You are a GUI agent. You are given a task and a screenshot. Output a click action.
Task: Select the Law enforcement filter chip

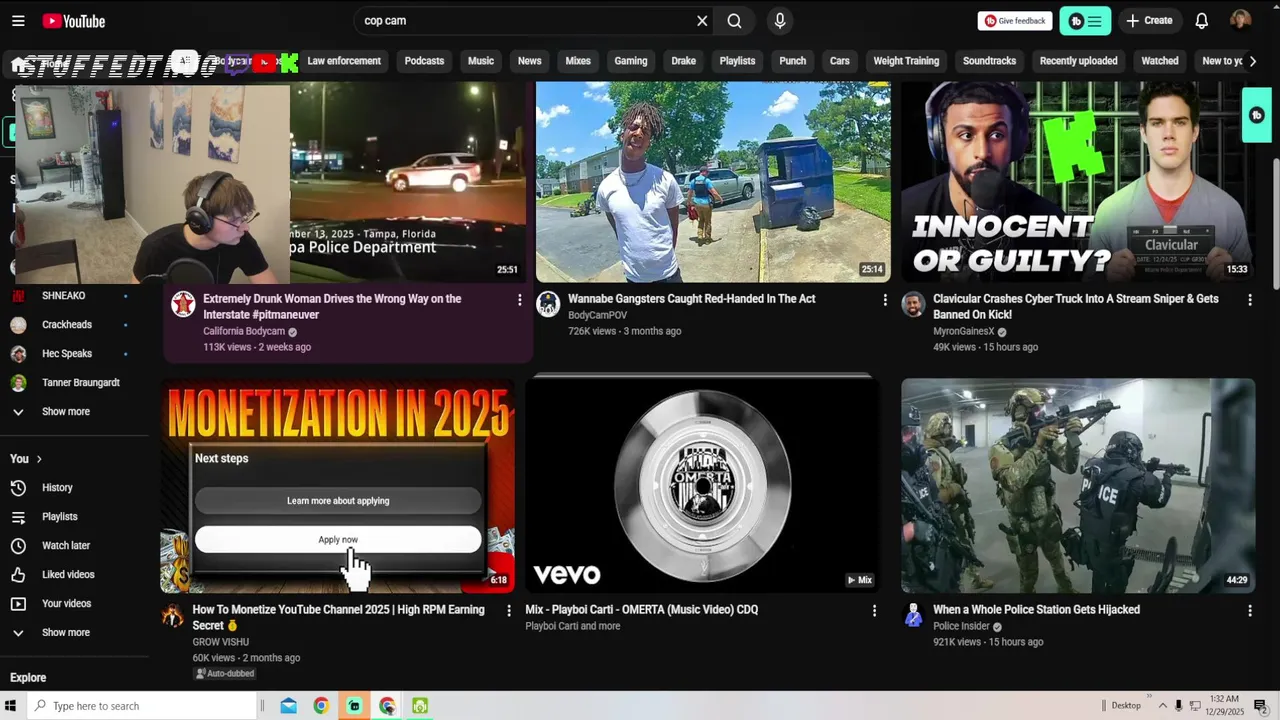coord(344,61)
